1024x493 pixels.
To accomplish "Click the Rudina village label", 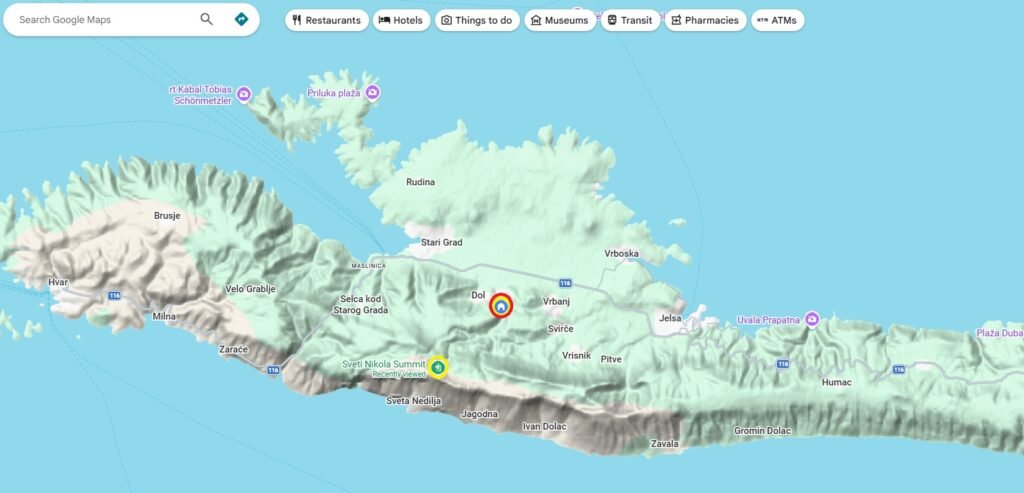I will click(x=420, y=182).
